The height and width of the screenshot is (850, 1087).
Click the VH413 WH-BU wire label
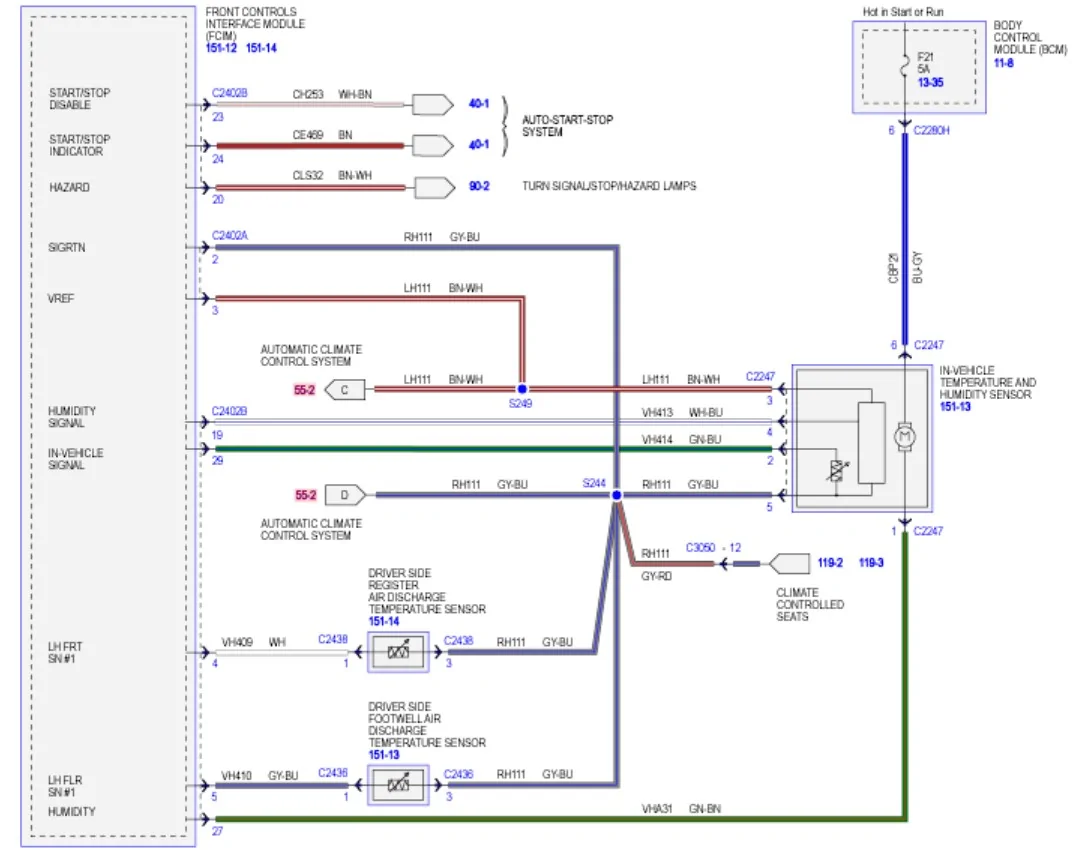click(x=682, y=413)
